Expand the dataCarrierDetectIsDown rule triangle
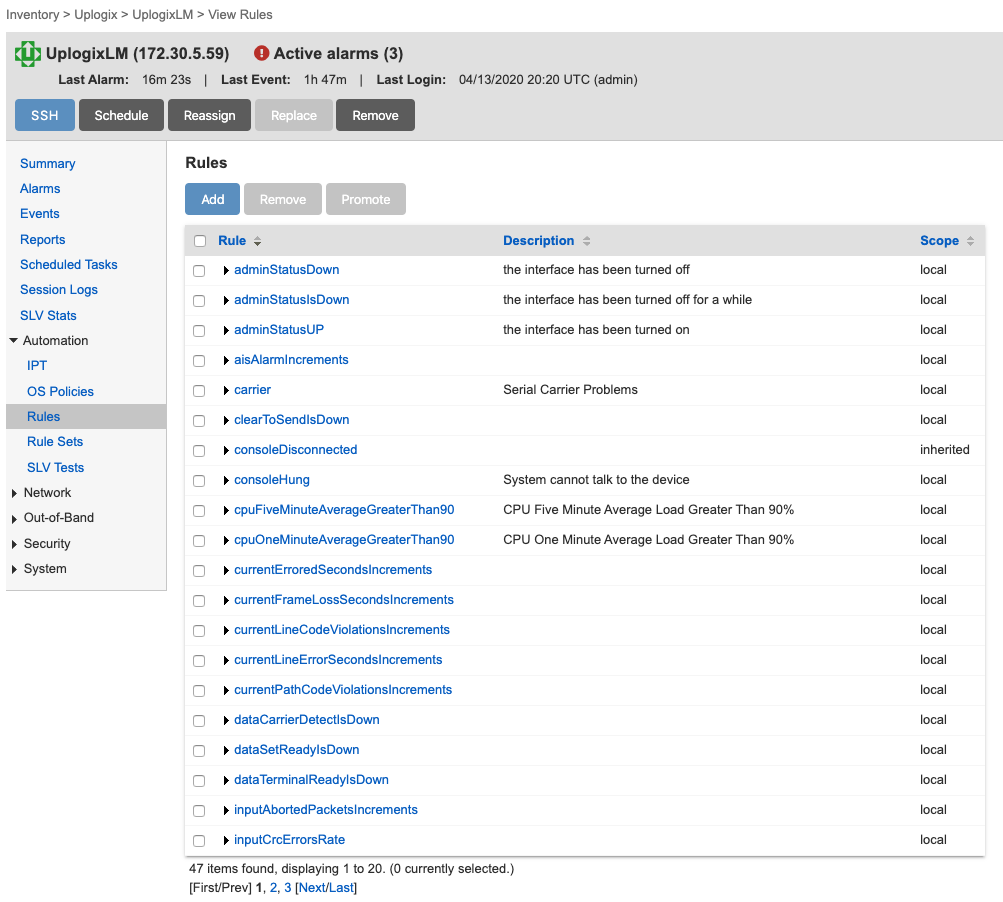The height and width of the screenshot is (902, 1003). [226, 721]
